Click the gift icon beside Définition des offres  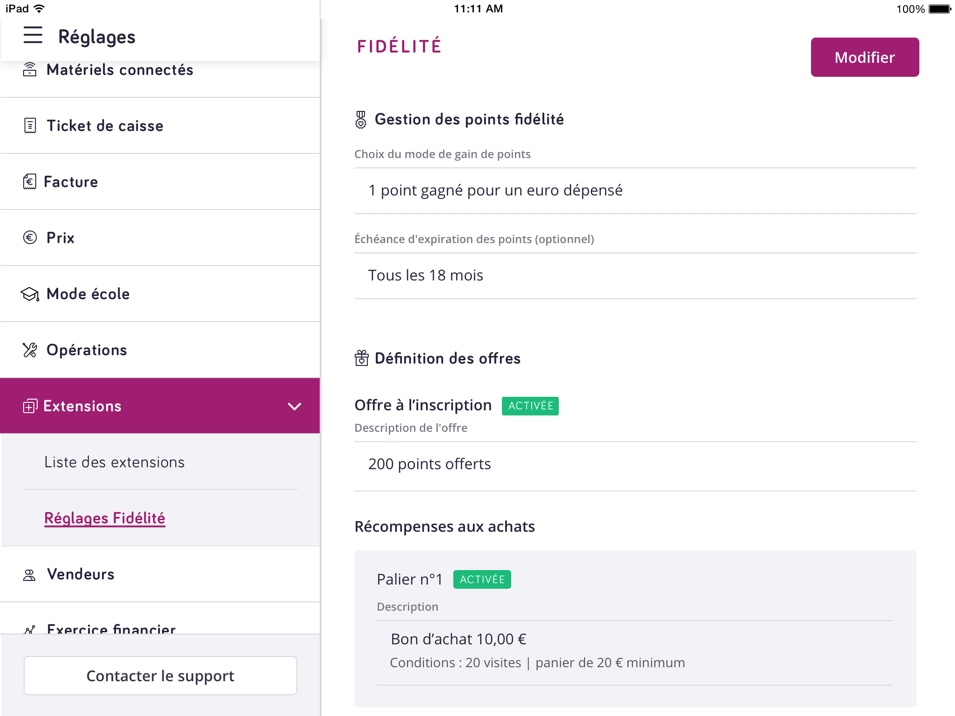coord(359,357)
